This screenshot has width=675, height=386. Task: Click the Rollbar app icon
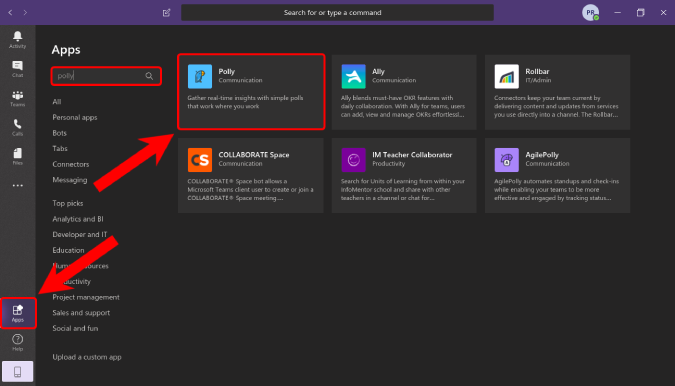coord(507,76)
